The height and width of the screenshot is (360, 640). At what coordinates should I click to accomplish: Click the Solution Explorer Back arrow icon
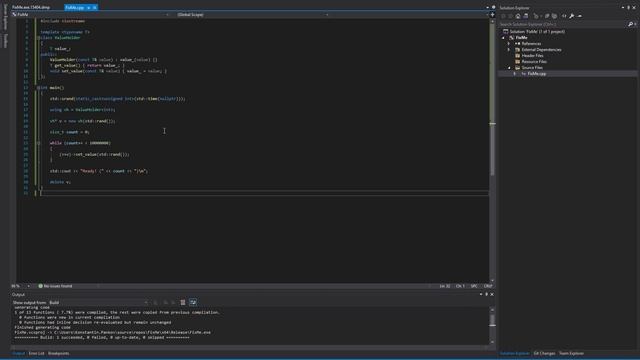pyautogui.click(x=503, y=16)
